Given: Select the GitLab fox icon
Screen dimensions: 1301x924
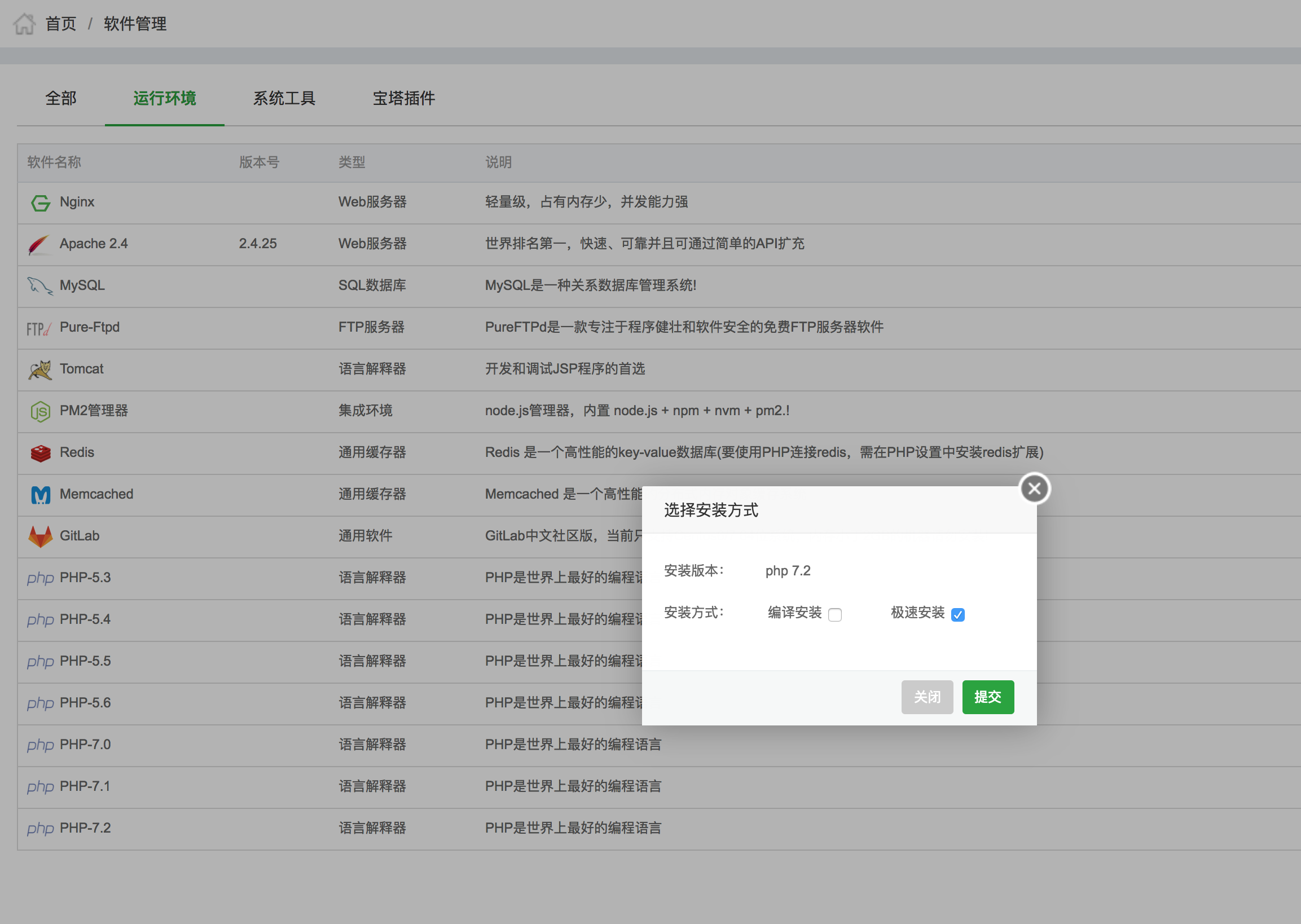Looking at the screenshot, I should [40, 536].
